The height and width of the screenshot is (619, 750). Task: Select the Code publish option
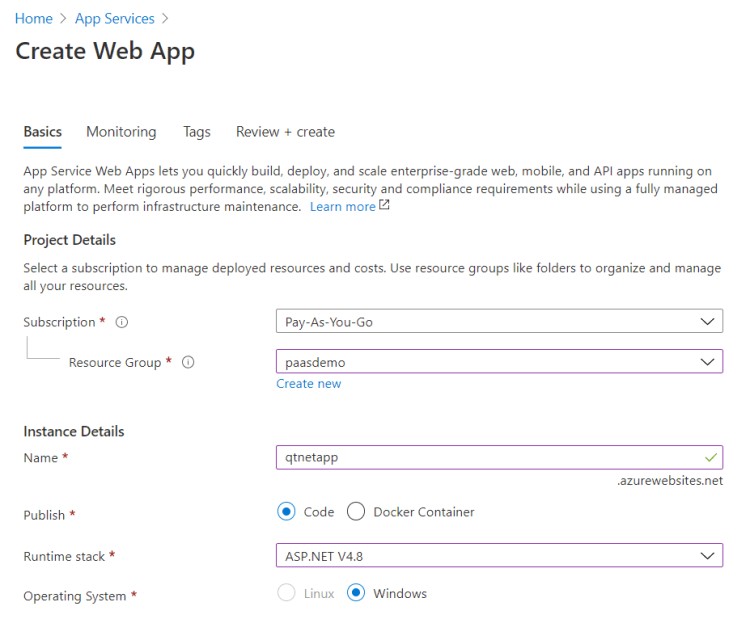coord(287,512)
